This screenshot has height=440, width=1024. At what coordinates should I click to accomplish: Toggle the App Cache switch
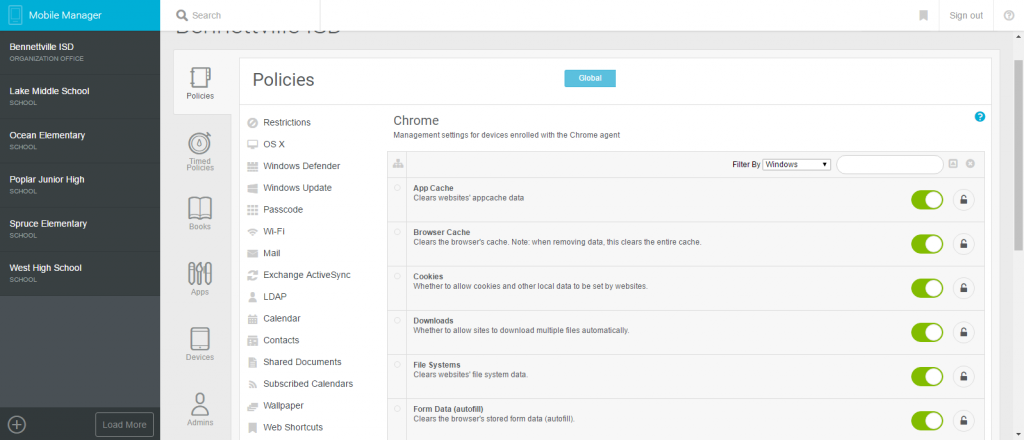pos(927,200)
